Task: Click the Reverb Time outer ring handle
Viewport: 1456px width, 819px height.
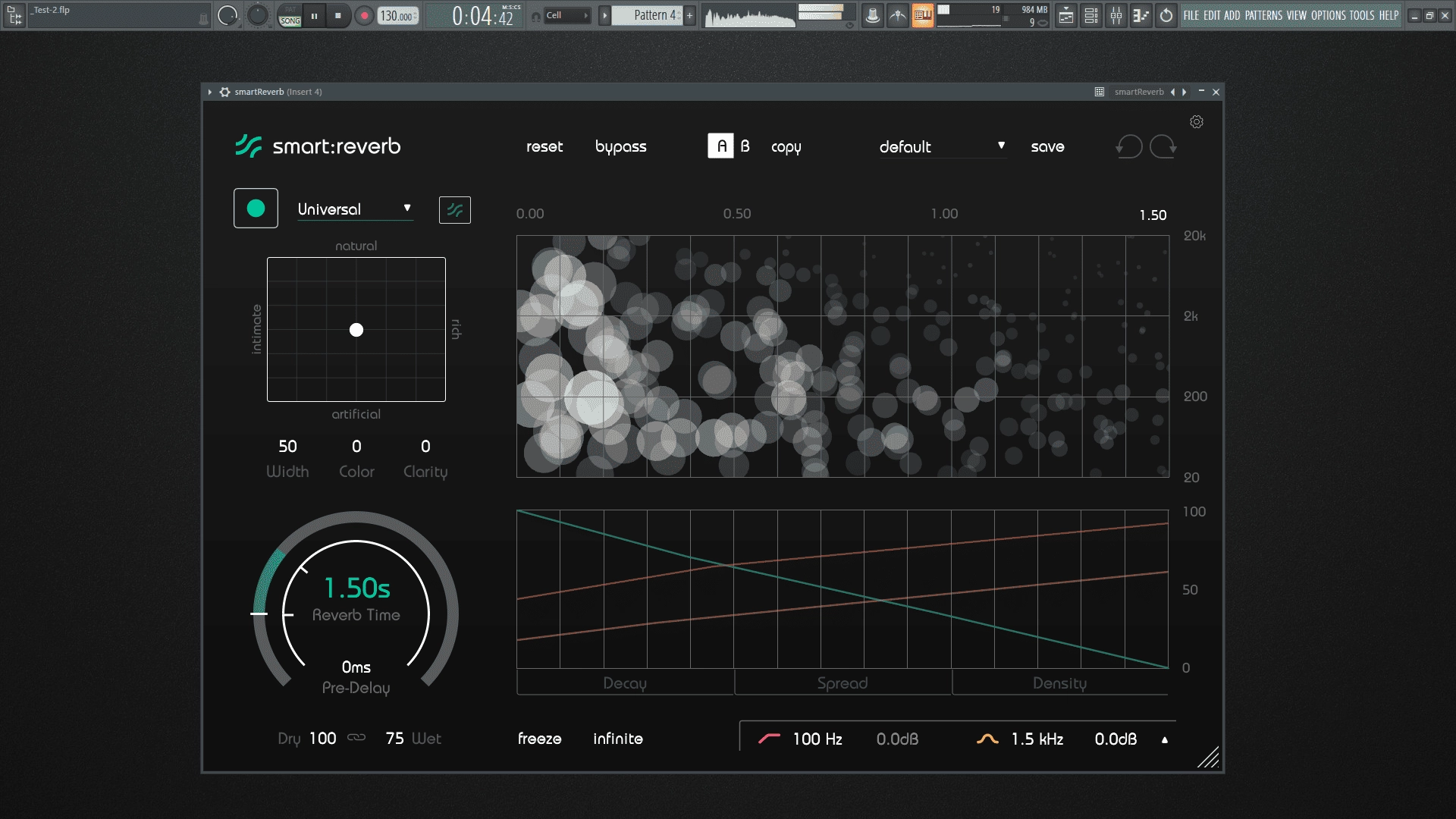Action: click(259, 613)
